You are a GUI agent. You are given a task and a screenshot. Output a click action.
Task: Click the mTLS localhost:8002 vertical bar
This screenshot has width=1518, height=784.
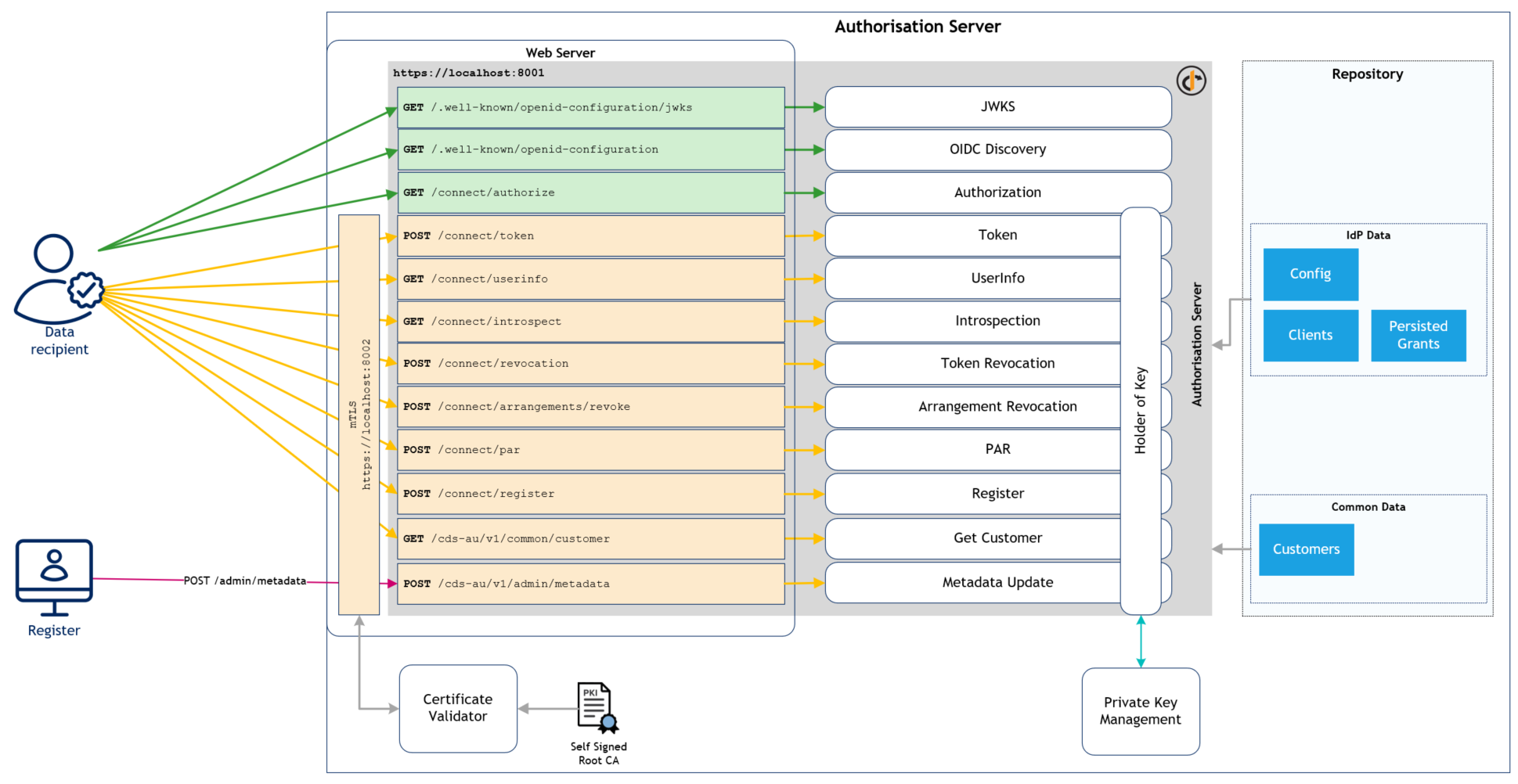pos(359,415)
